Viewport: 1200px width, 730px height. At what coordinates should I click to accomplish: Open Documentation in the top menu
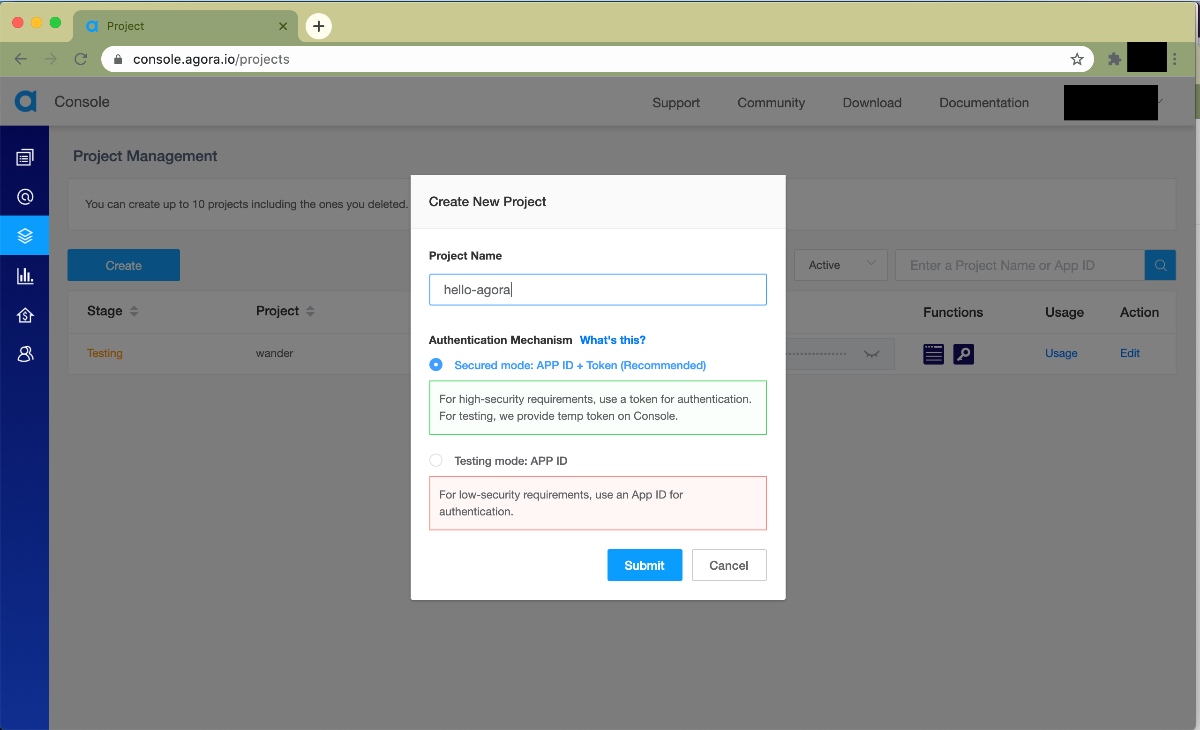tap(984, 102)
